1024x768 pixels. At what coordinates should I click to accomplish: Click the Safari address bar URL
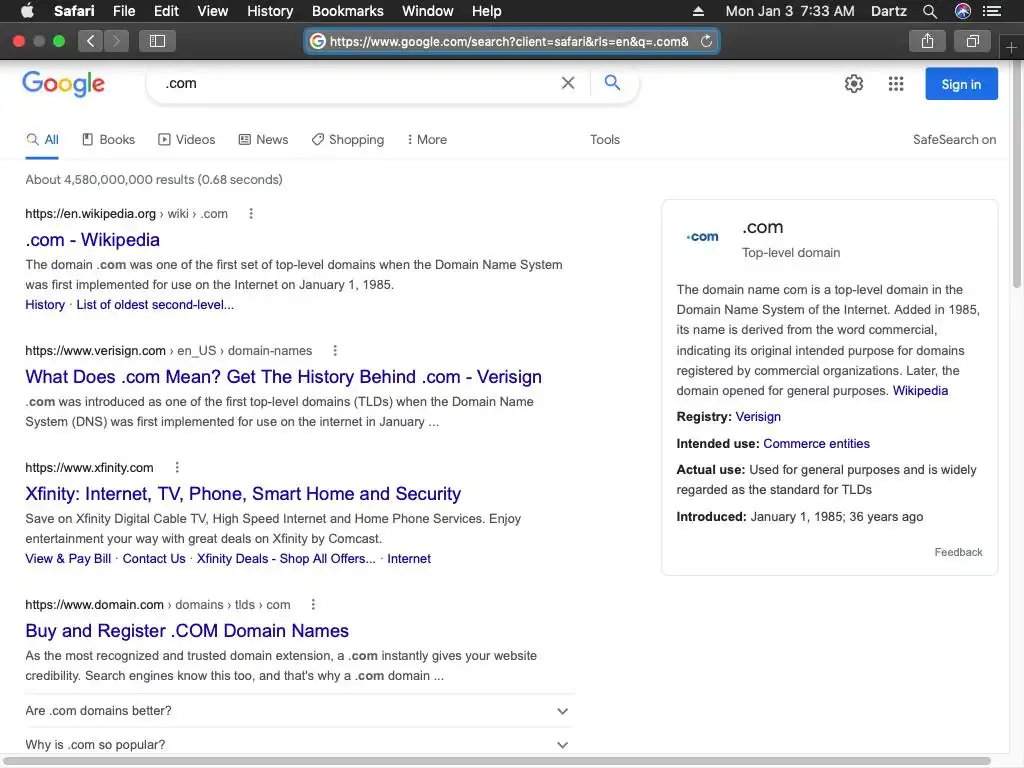(509, 41)
